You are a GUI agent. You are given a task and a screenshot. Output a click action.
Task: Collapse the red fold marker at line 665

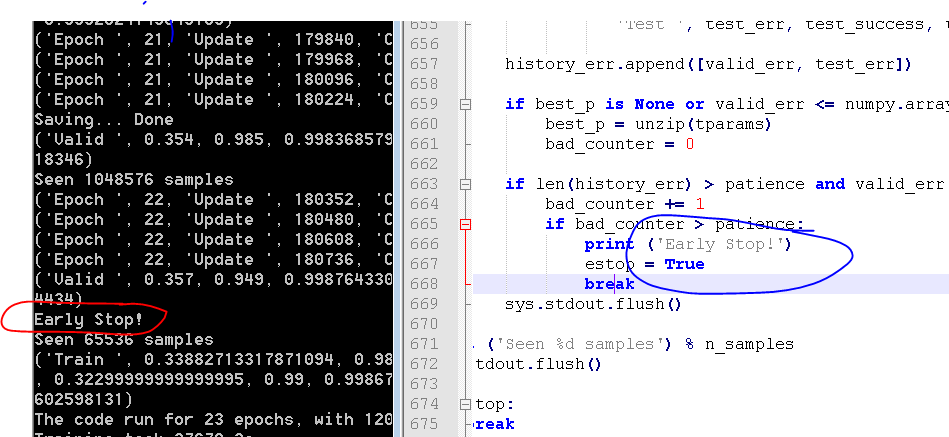click(465, 225)
